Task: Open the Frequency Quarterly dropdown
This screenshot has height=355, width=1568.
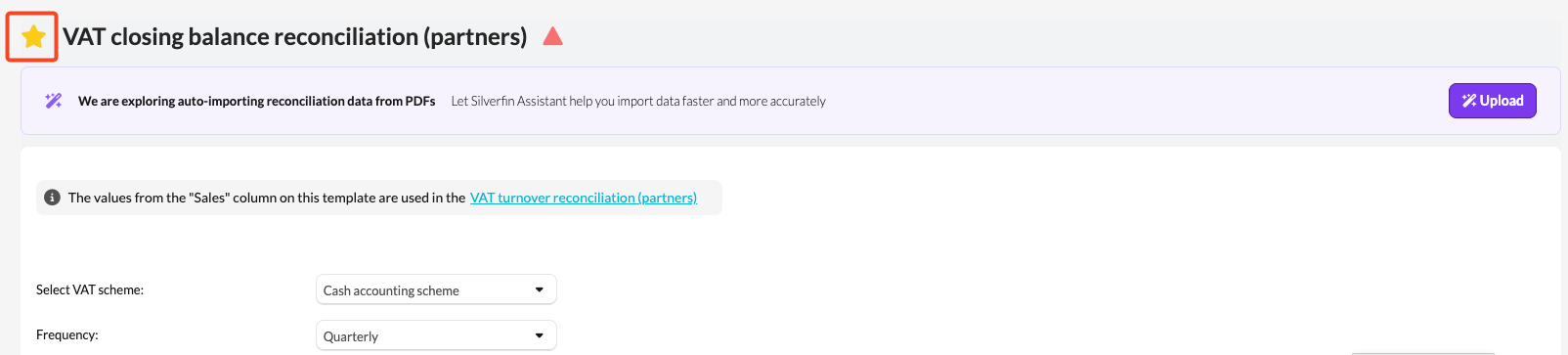Action: tap(436, 335)
